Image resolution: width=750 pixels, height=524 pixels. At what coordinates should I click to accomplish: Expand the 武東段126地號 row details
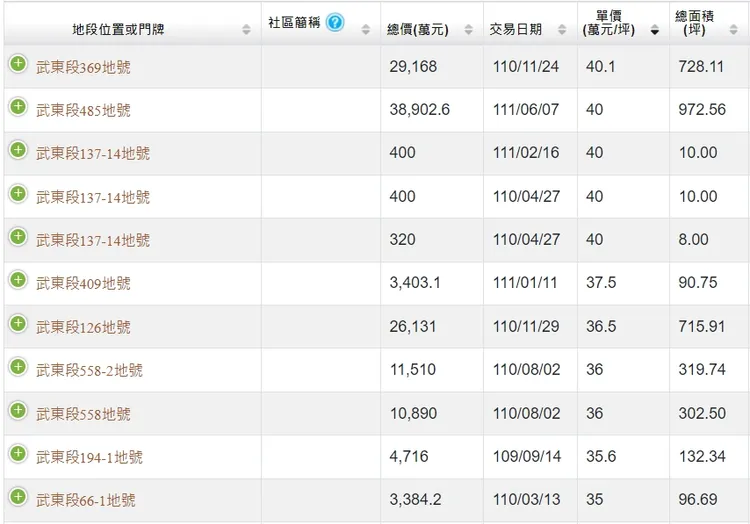tap(18, 324)
